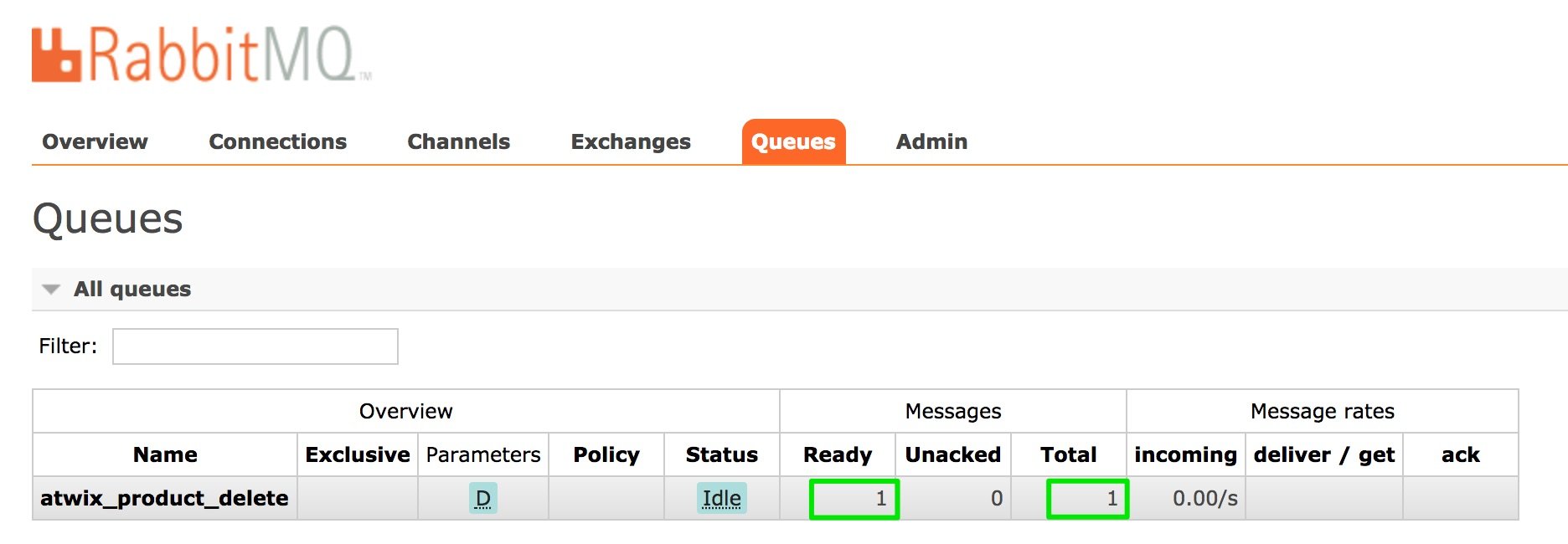Image resolution: width=1568 pixels, height=544 pixels.
Task: Open the Exchanges tab
Action: [631, 141]
